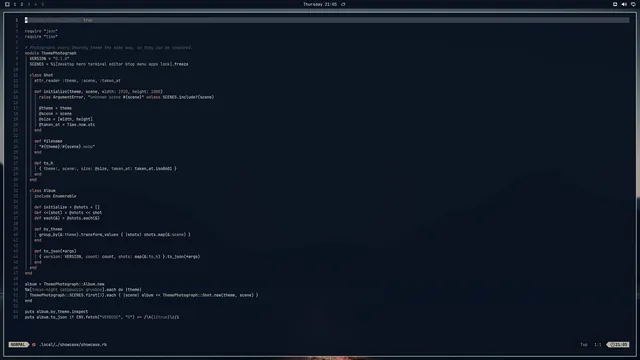The image size is (640, 360).
Task: Click the def by_theme line
Action: 48,229
